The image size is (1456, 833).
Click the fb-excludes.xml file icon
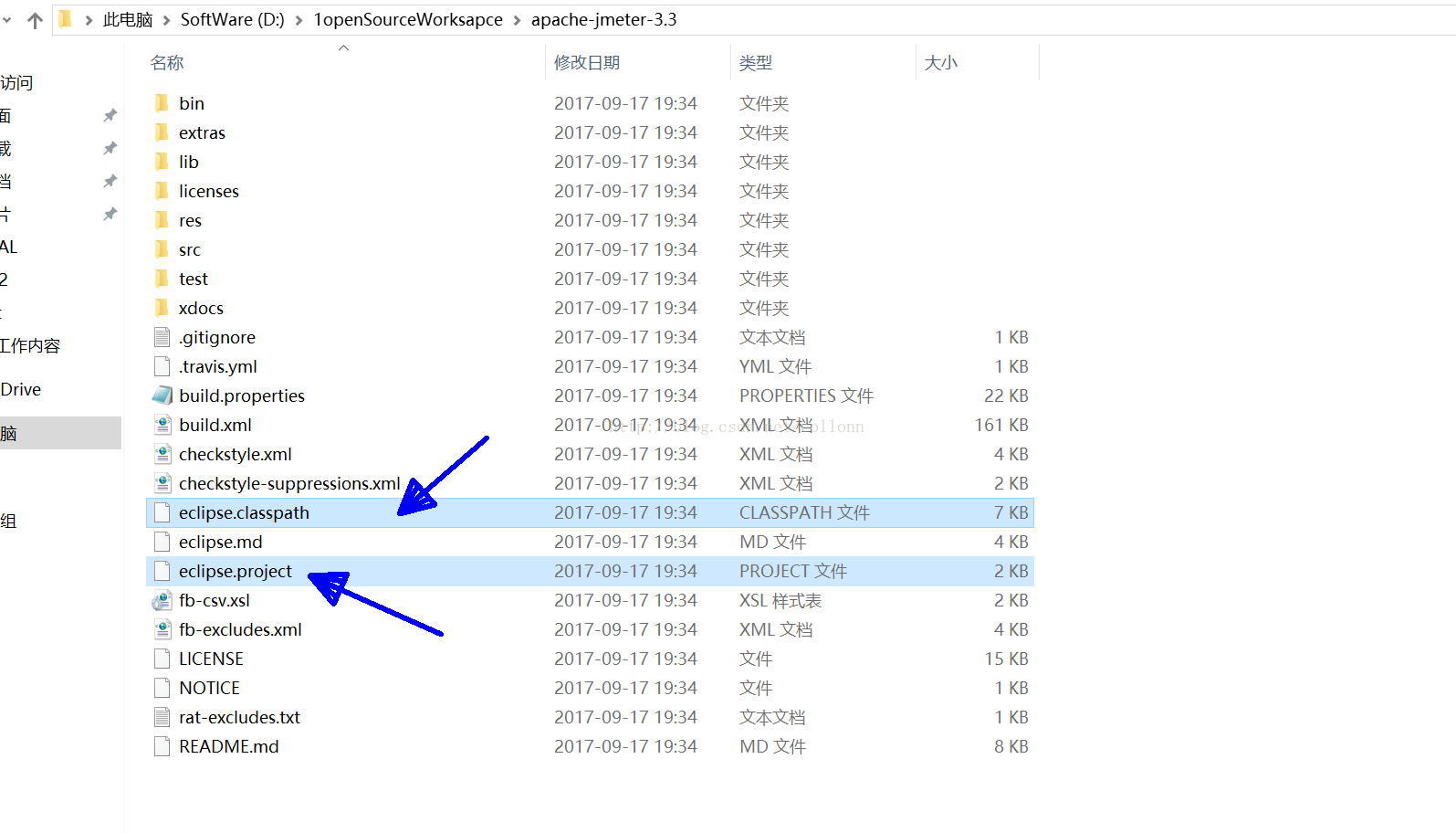pyautogui.click(x=162, y=629)
